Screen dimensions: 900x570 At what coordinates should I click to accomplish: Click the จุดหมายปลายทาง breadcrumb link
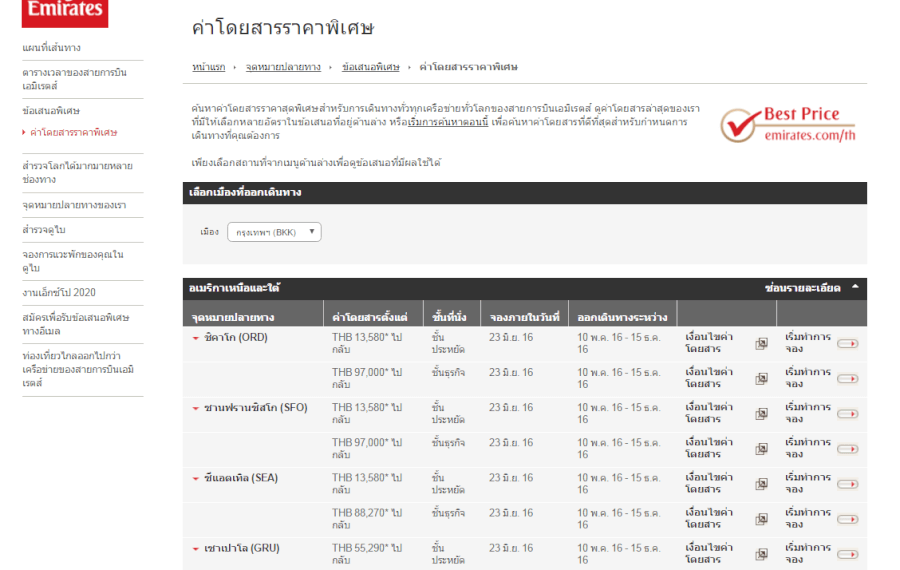pyautogui.click(x=283, y=67)
